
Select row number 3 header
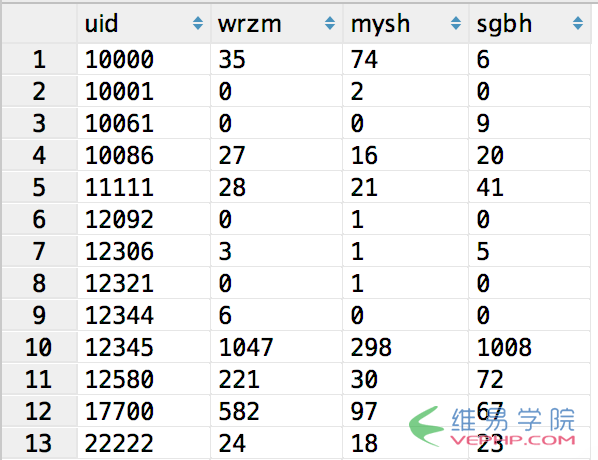pos(39,123)
